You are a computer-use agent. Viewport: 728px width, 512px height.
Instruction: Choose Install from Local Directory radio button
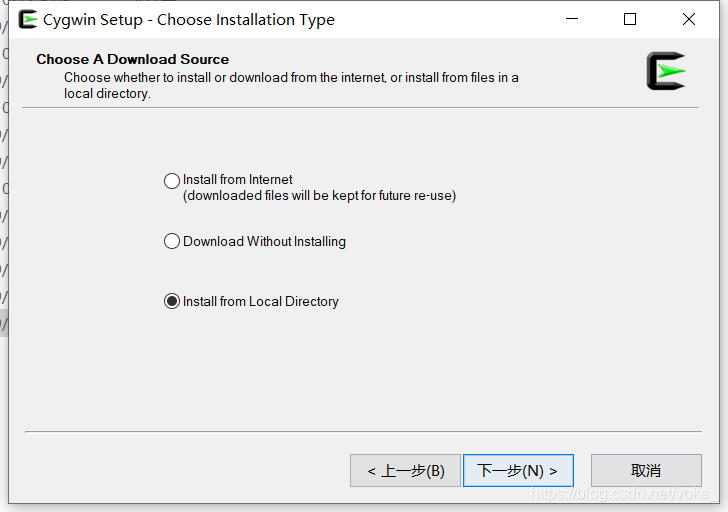click(x=172, y=301)
